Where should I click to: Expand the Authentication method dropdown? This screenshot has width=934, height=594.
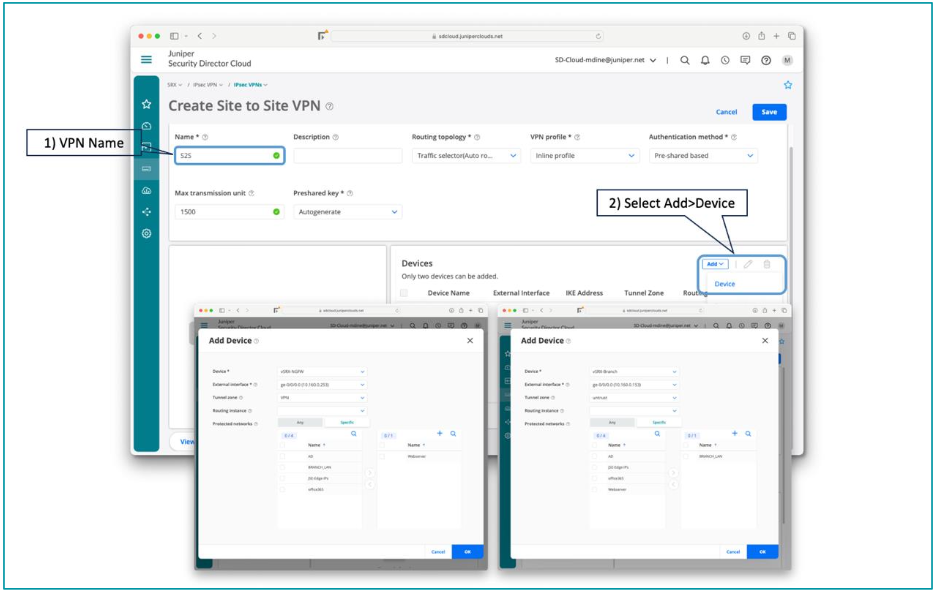(x=703, y=156)
